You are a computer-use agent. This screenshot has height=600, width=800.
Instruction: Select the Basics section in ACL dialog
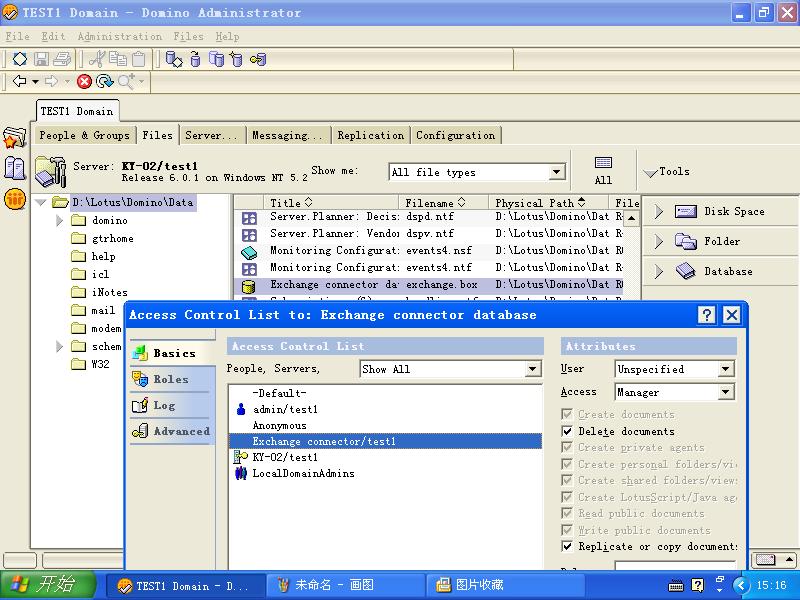click(170, 353)
